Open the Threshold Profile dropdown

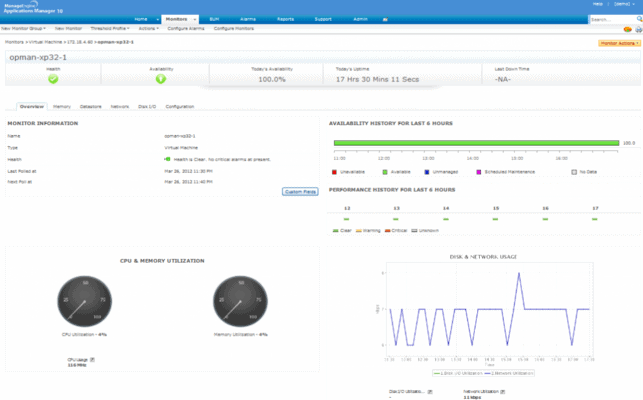pos(110,29)
